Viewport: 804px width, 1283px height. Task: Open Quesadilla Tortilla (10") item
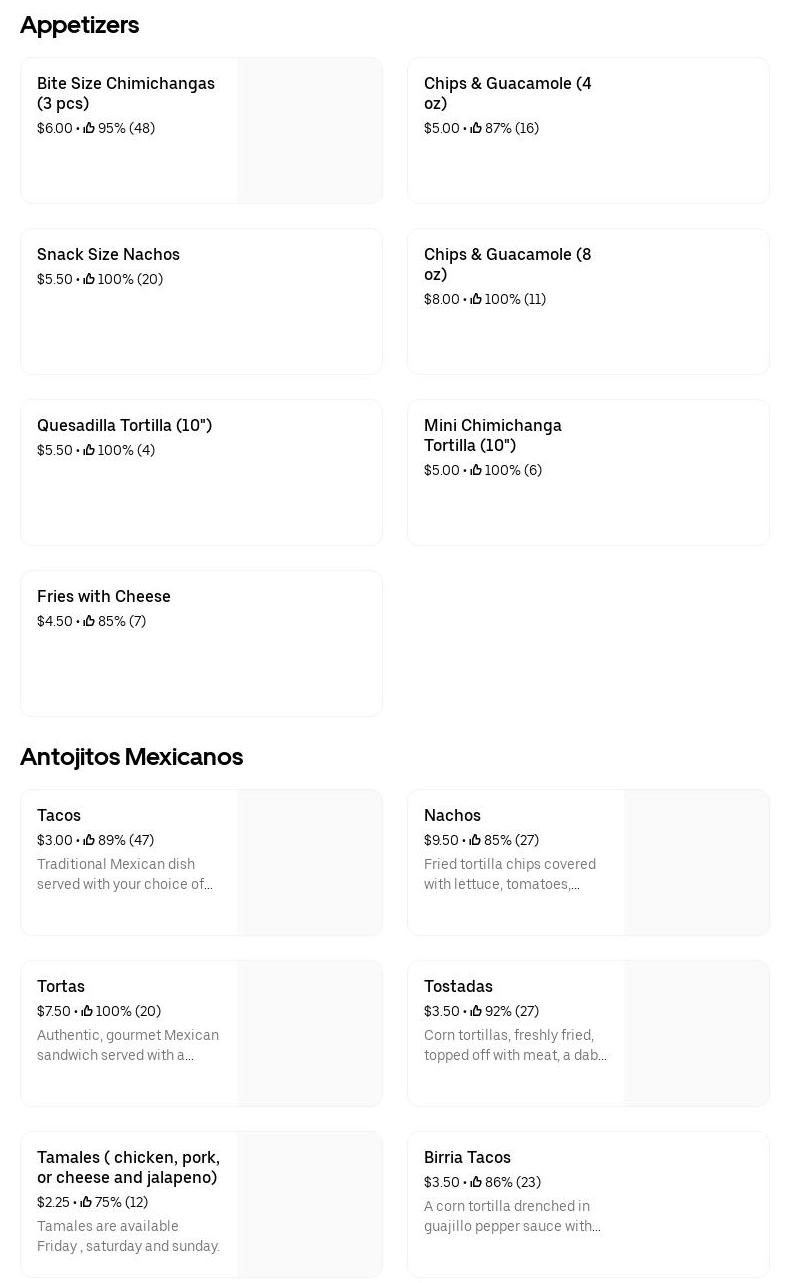click(125, 426)
